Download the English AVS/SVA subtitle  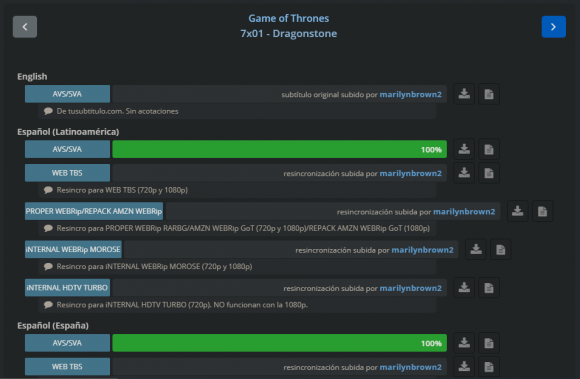click(x=464, y=94)
